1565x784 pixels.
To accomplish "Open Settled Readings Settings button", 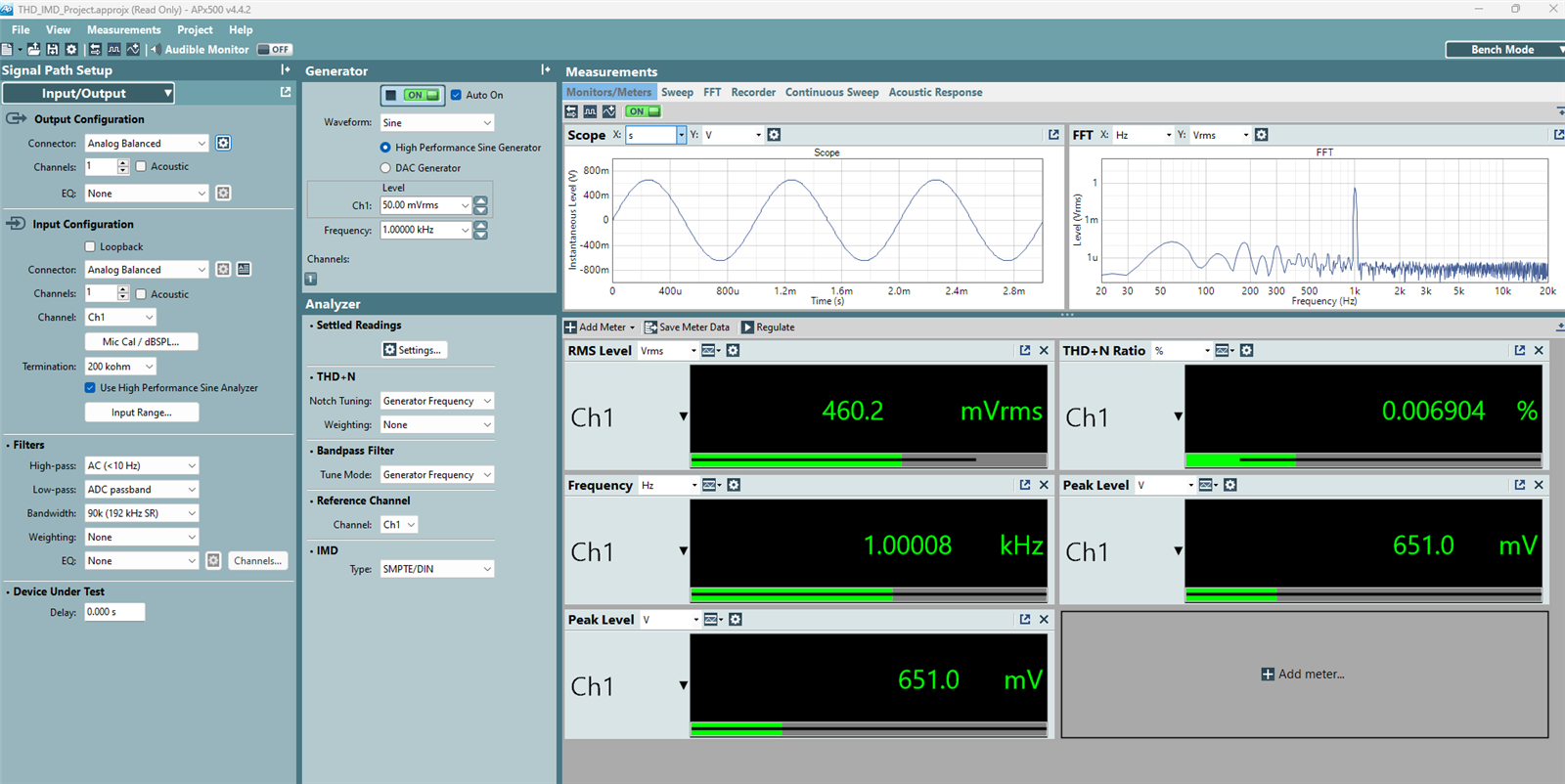I will (x=415, y=350).
